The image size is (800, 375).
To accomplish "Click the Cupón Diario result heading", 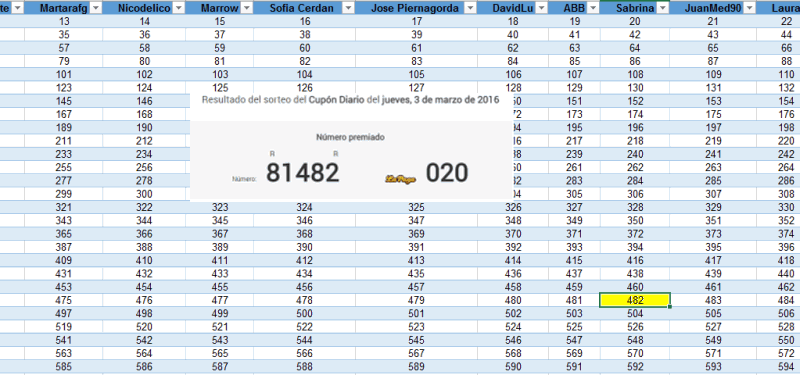I will pyautogui.click(x=351, y=99).
